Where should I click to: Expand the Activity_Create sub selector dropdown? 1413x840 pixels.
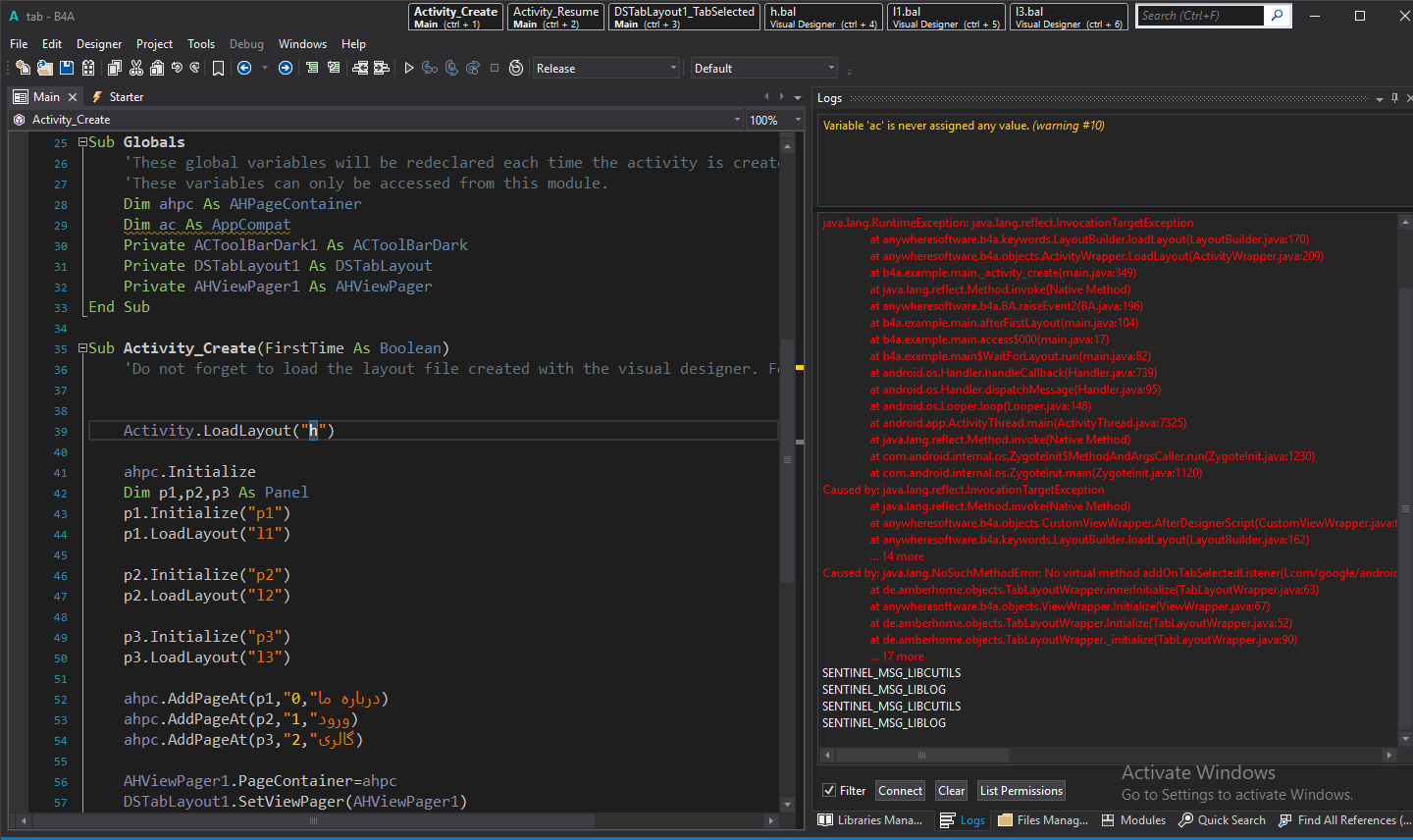tap(737, 120)
